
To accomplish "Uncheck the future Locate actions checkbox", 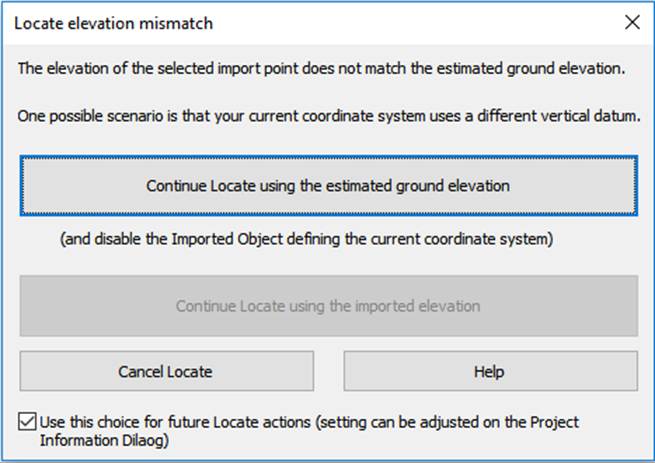I will (28, 422).
